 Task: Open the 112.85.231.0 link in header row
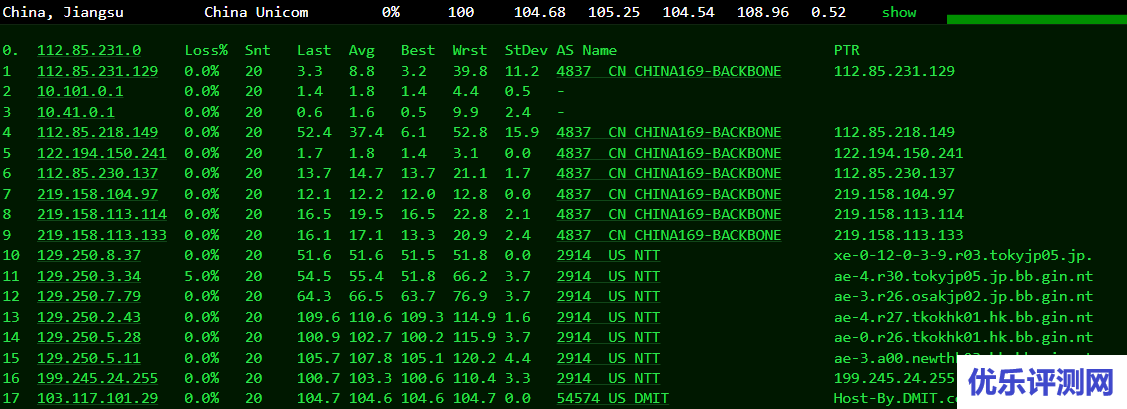point(89,50)
